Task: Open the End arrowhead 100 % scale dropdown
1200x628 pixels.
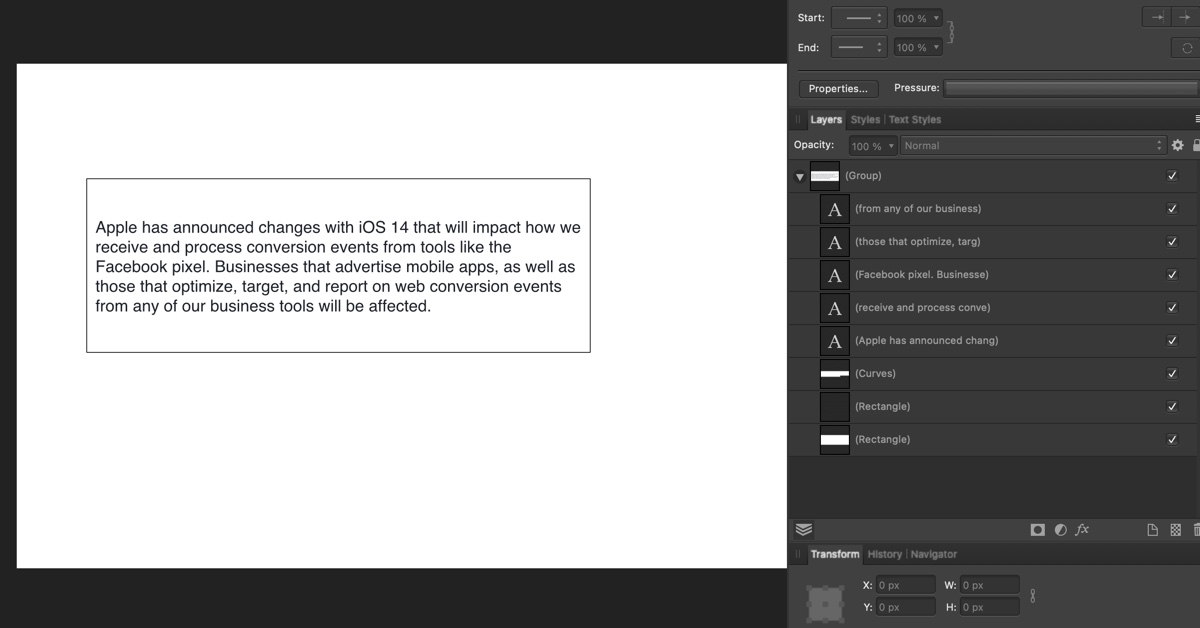Action: (918, 47)
